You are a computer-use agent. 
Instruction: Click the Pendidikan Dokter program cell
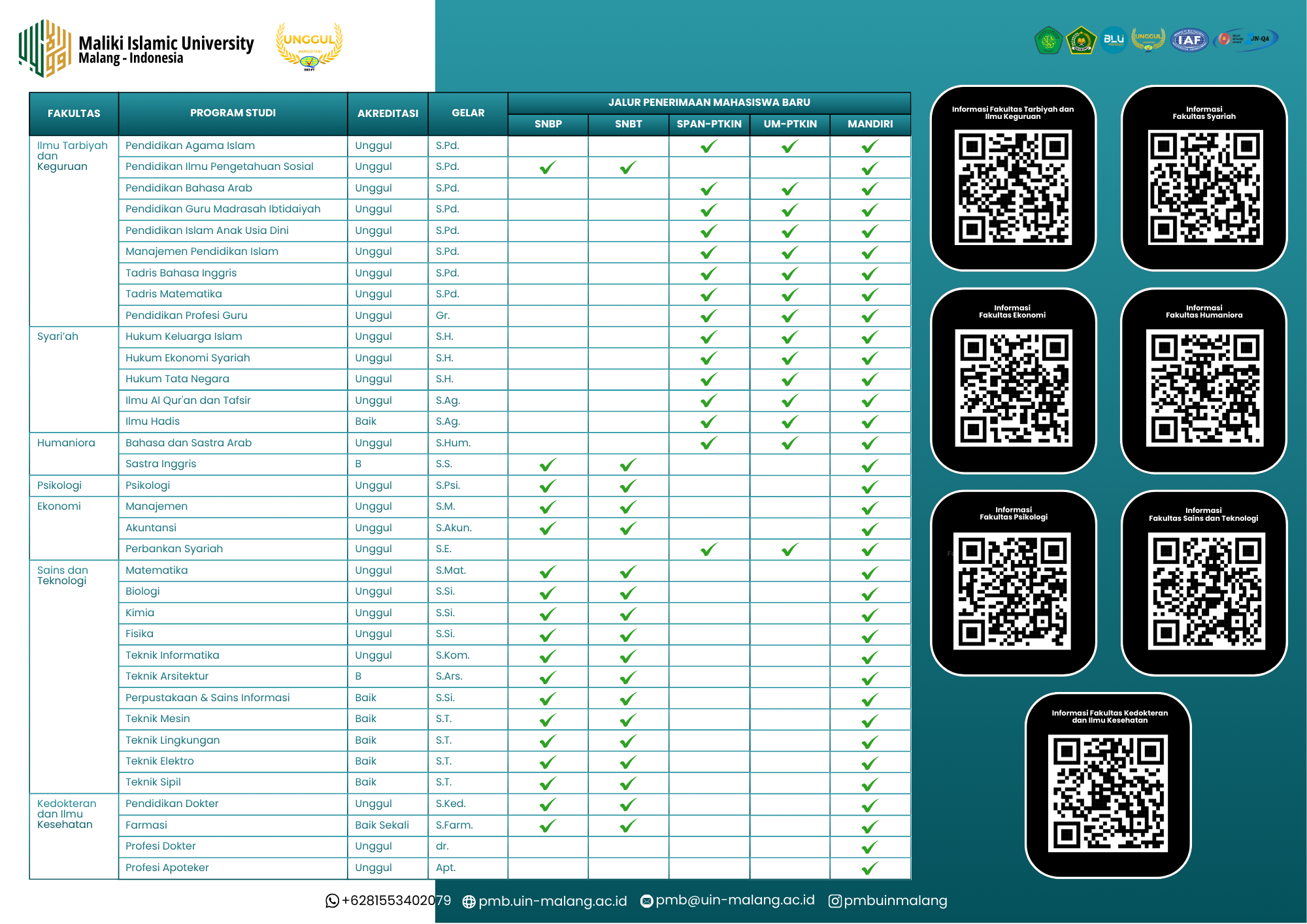point(172,803)
